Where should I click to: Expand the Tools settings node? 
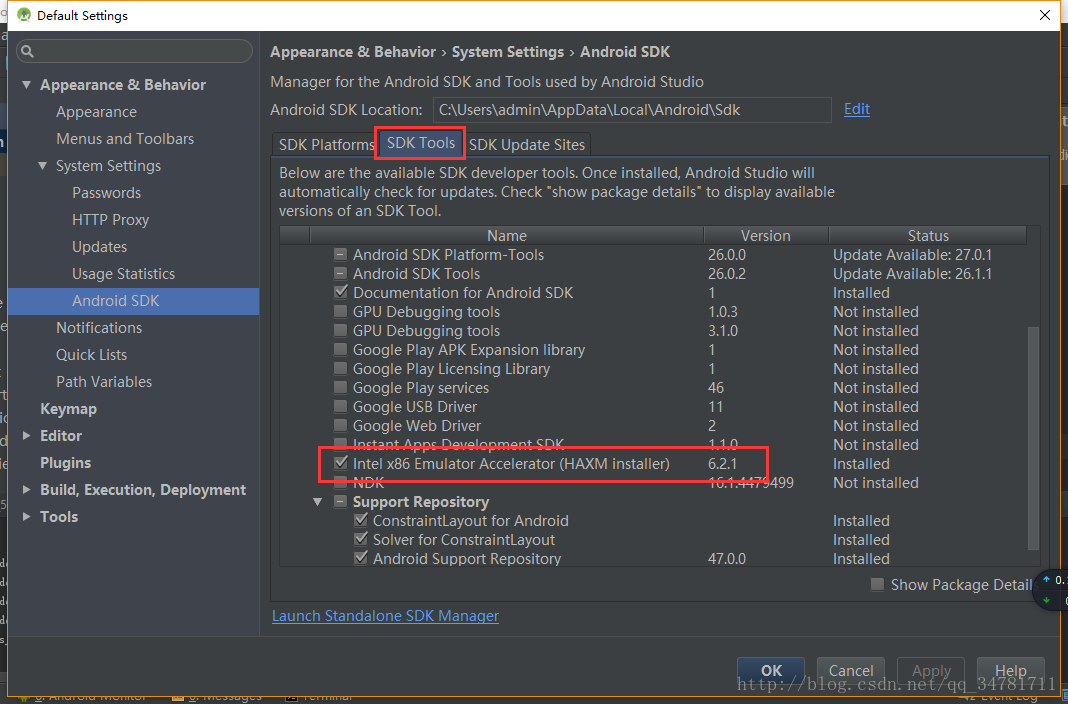pos(26,517)
